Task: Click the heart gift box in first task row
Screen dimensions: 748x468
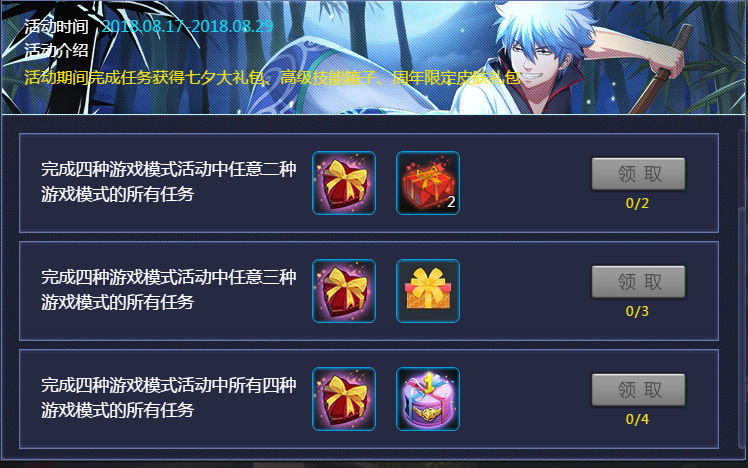Action: click(x=344, y=183)
